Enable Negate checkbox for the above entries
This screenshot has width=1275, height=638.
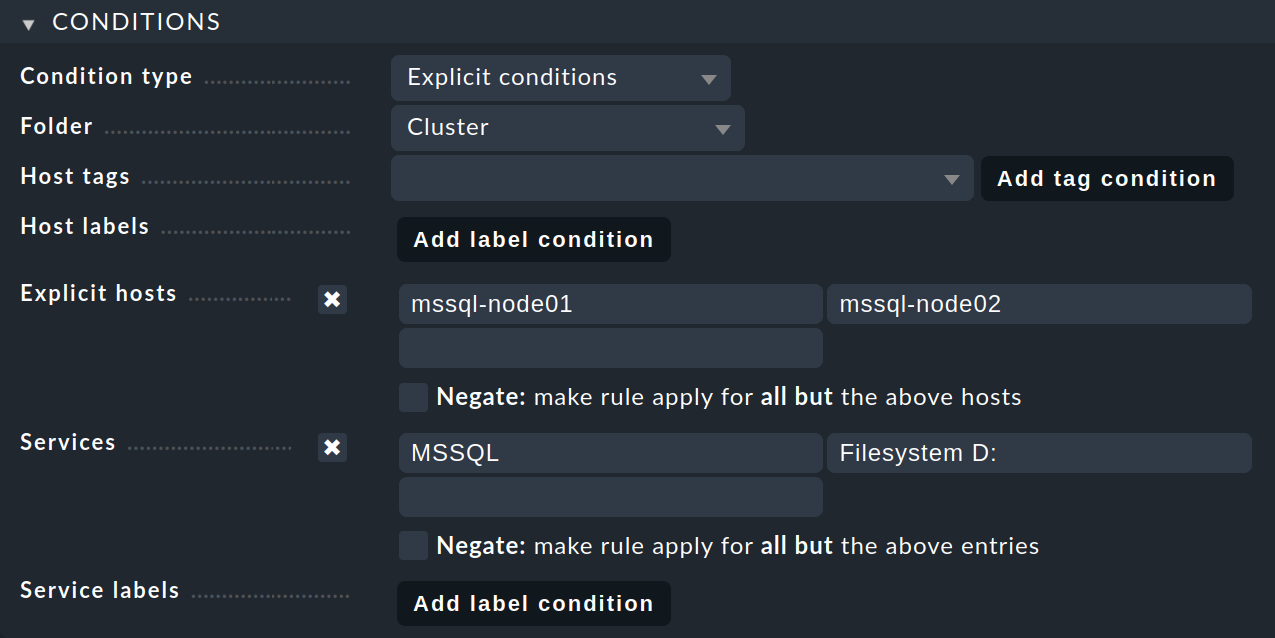click(413, 546)
